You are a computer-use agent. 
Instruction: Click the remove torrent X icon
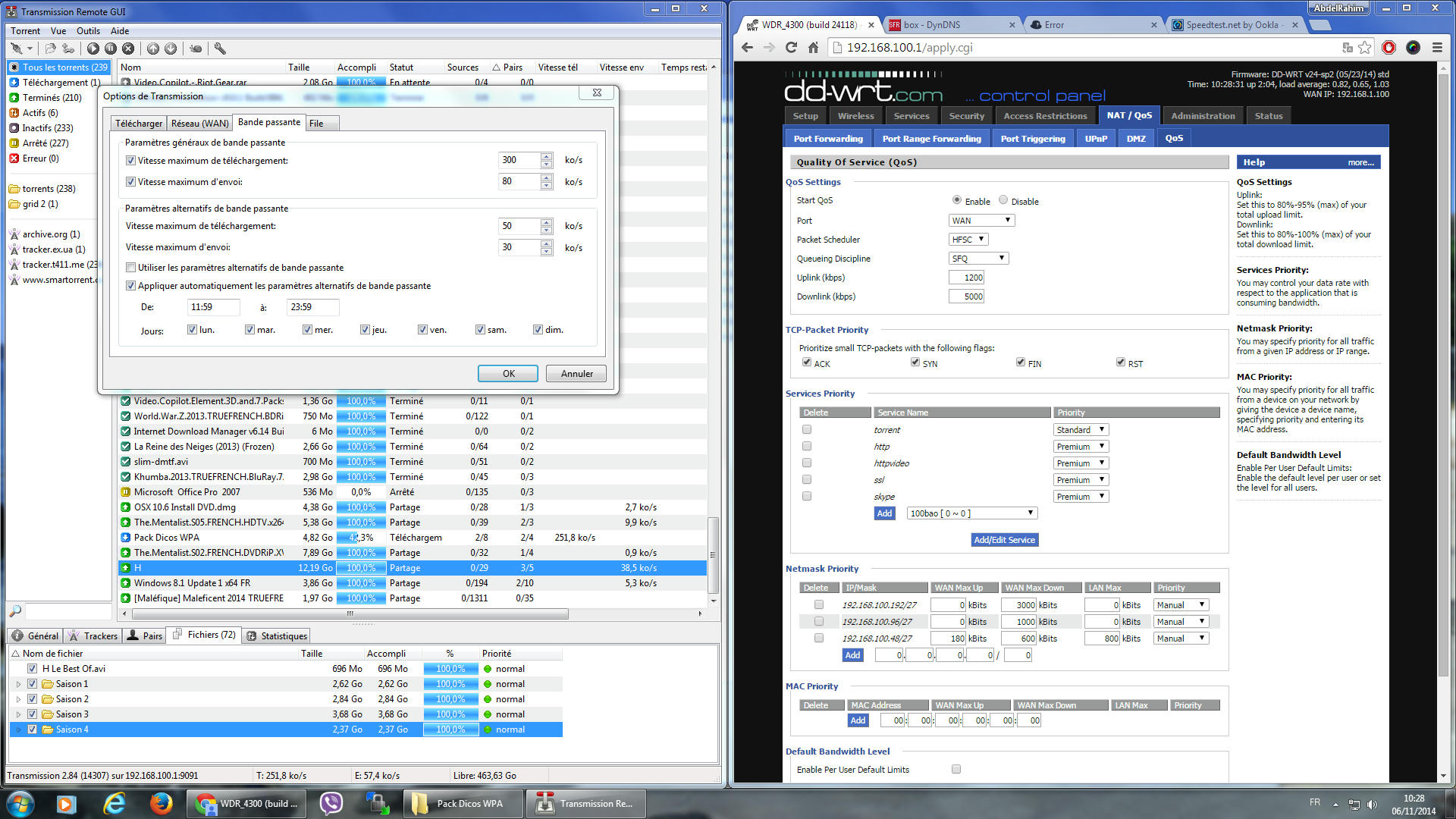pos(128,49)
